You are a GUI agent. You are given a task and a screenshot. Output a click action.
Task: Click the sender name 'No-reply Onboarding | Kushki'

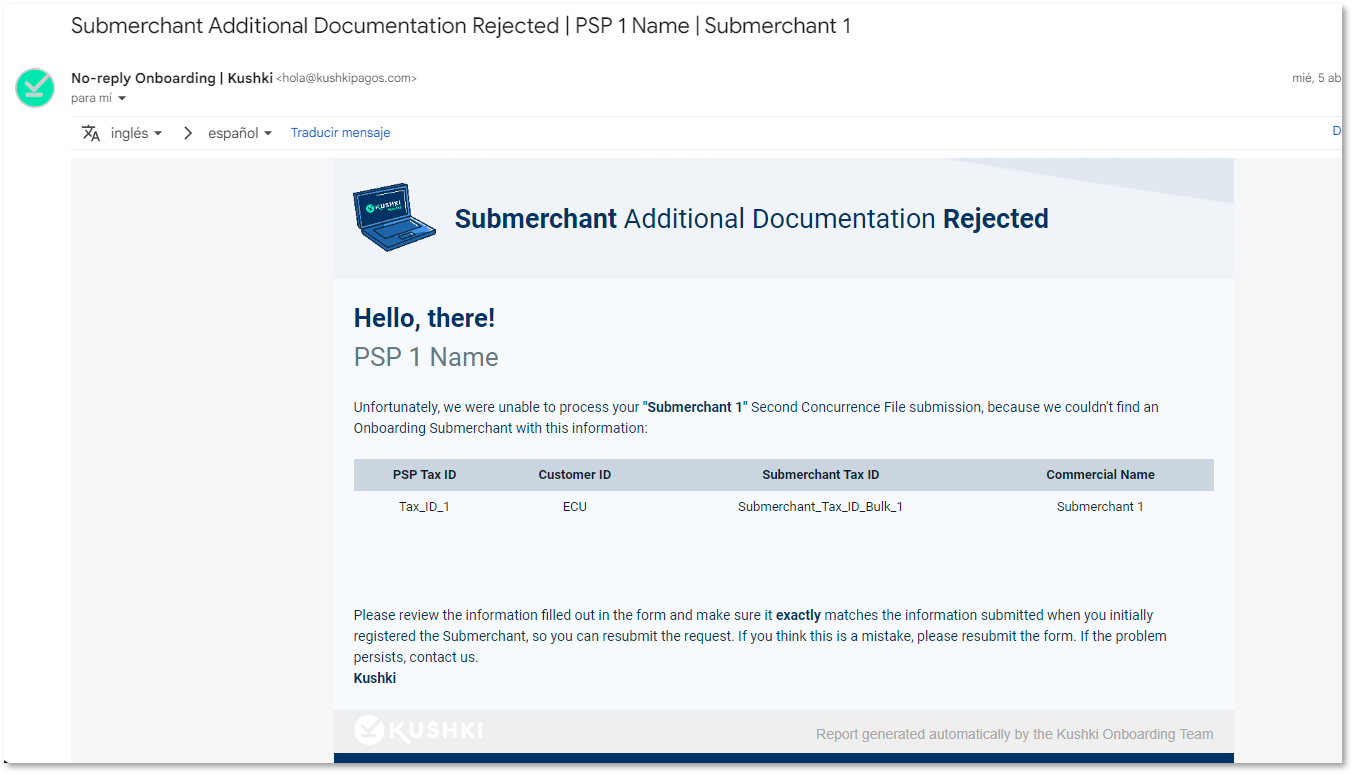tap(171, 78)
